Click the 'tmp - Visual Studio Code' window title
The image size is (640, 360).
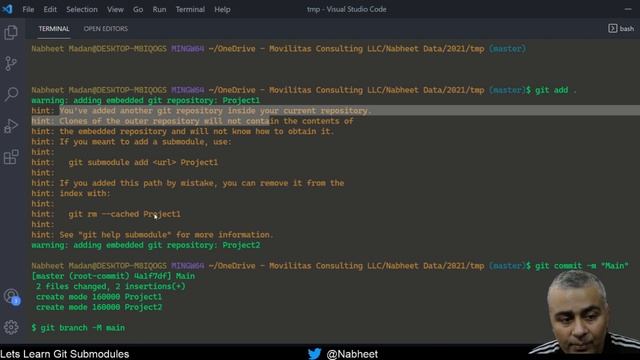click(347, 9)
